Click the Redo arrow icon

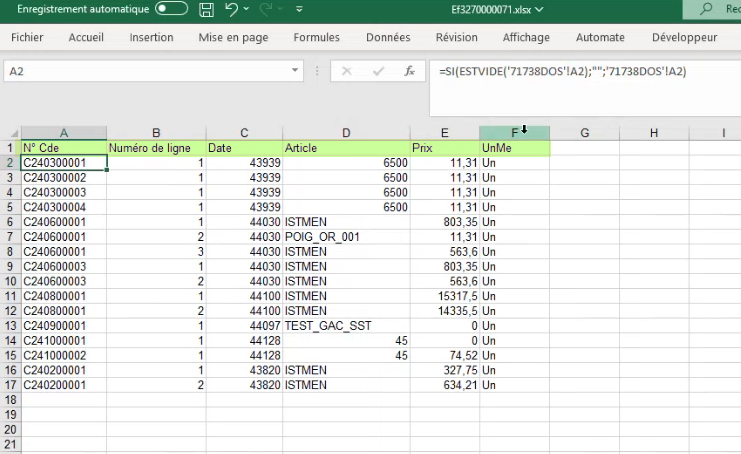266,10
